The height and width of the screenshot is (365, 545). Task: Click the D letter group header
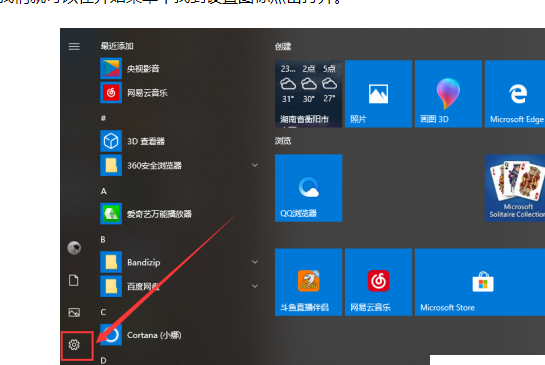point(103,360)
